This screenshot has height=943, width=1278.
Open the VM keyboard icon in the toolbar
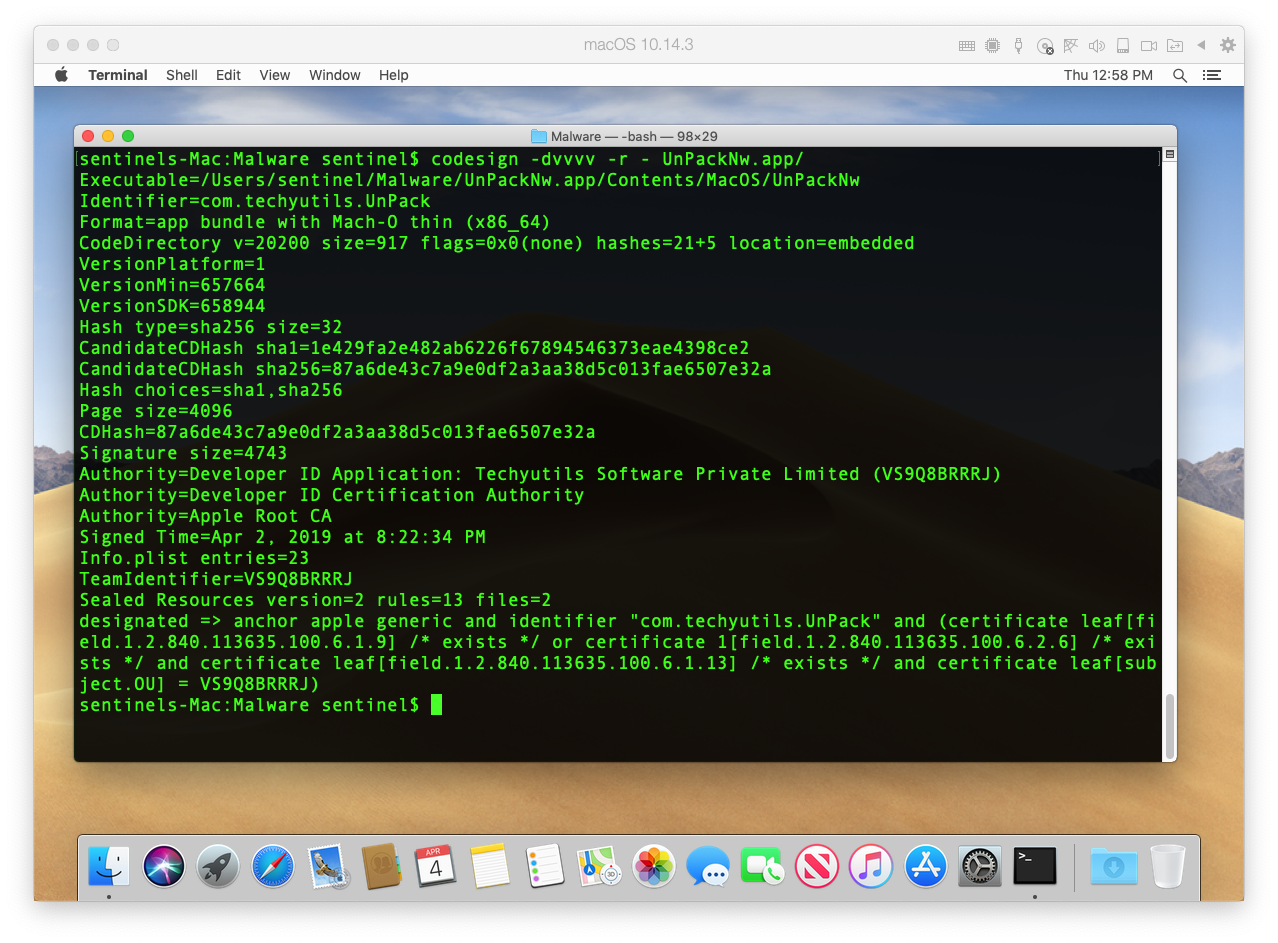pyautogui.click(x=966, y=46)
